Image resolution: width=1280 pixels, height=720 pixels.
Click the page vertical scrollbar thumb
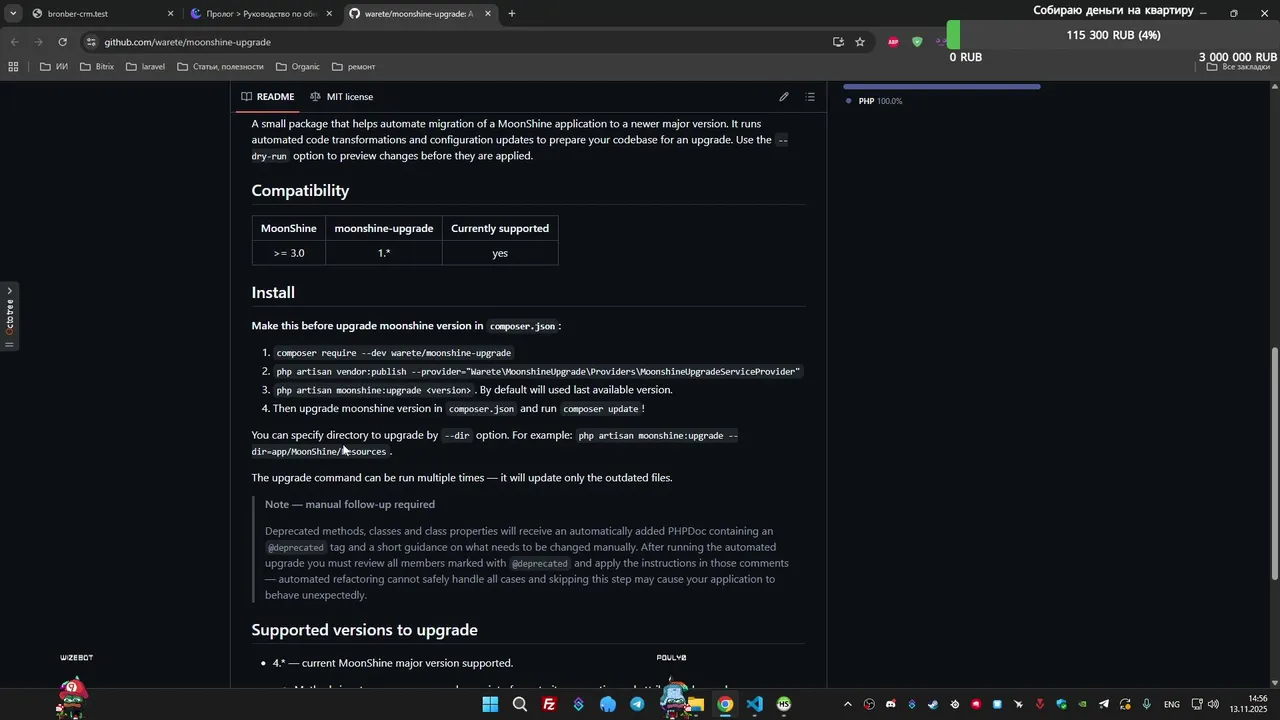tap(1274, 462)
